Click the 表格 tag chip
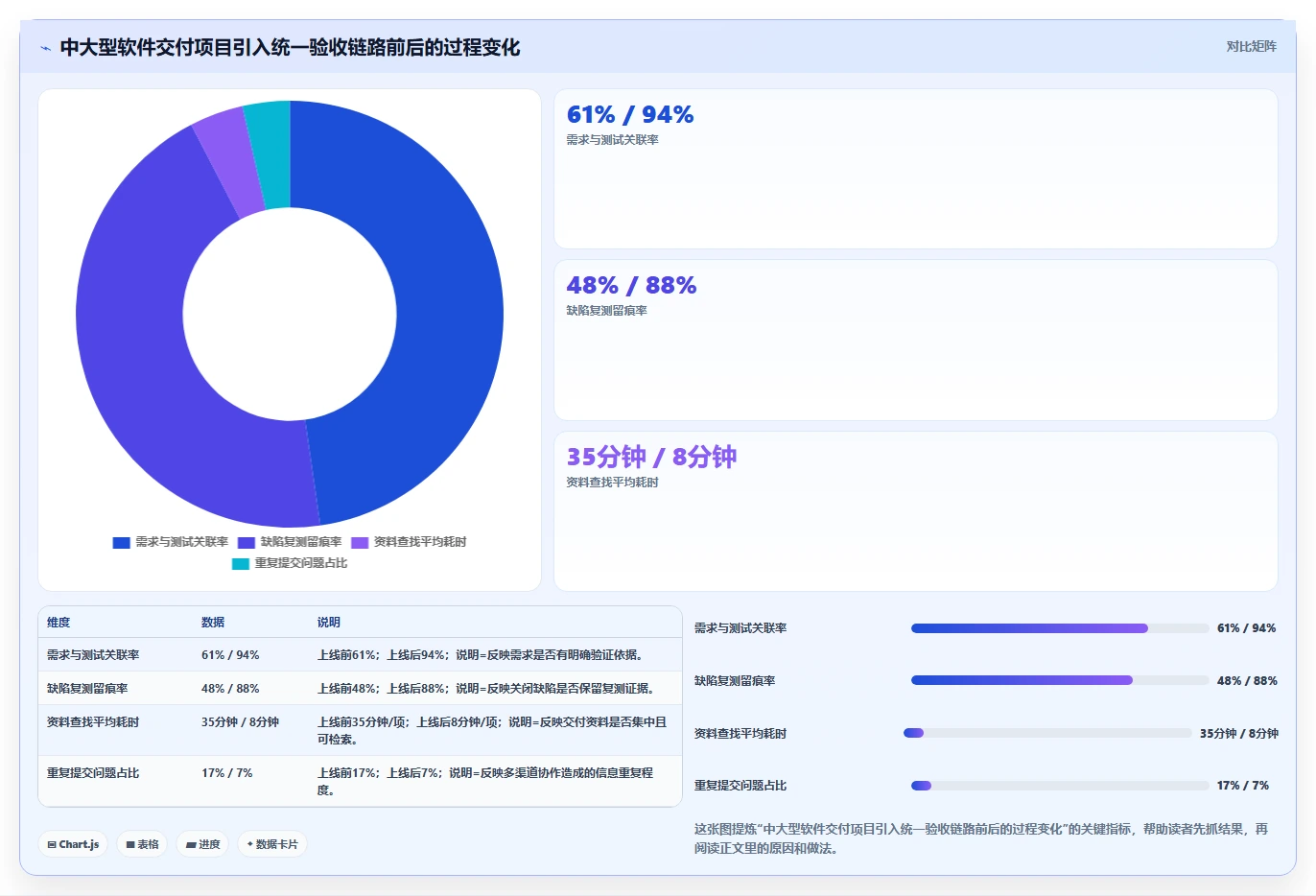The height and width of the screenshot is (896, 1316). pyautogui.click(x=142, y=844)
